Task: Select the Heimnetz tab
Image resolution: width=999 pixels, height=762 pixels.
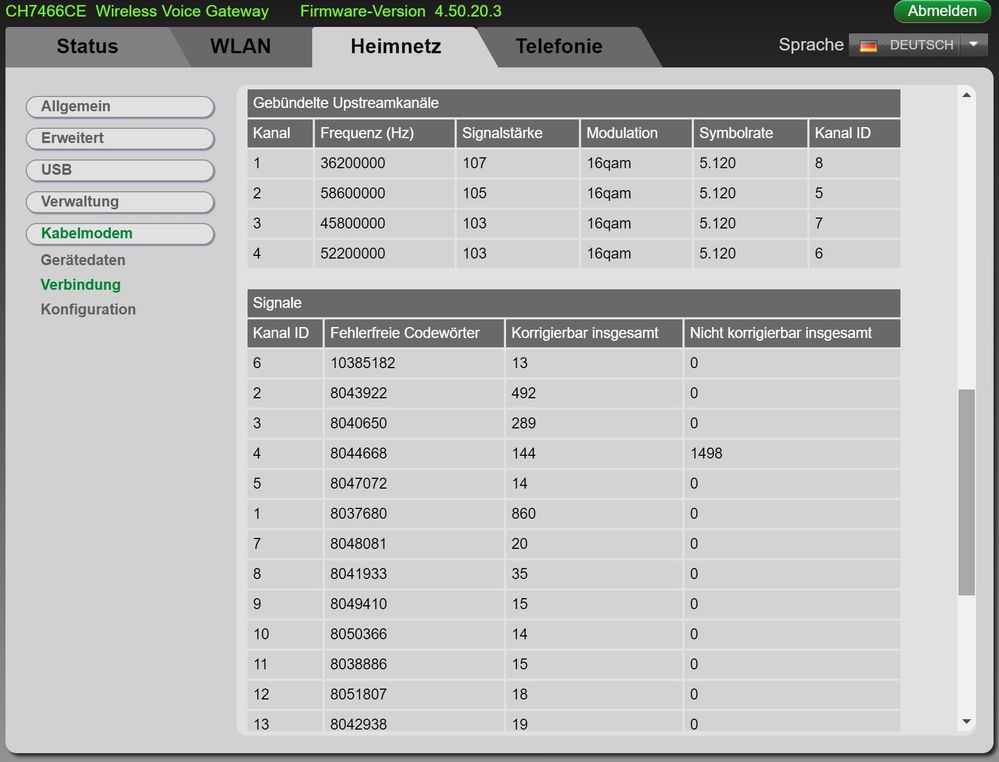Action: coord(396,47)
